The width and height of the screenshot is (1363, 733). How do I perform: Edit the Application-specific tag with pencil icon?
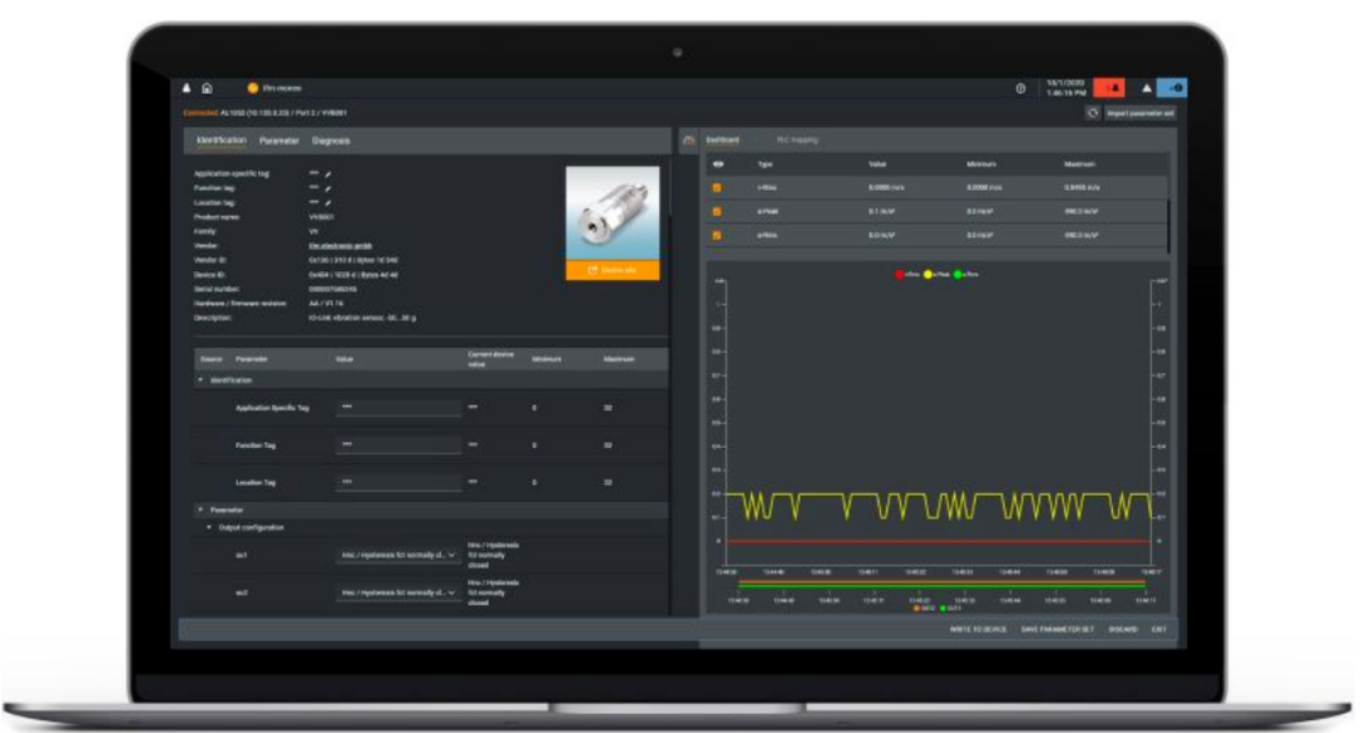coord(327,174)
